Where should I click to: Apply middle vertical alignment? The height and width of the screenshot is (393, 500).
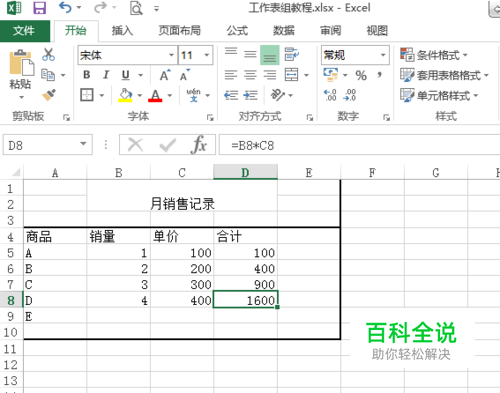click(250, 54)
